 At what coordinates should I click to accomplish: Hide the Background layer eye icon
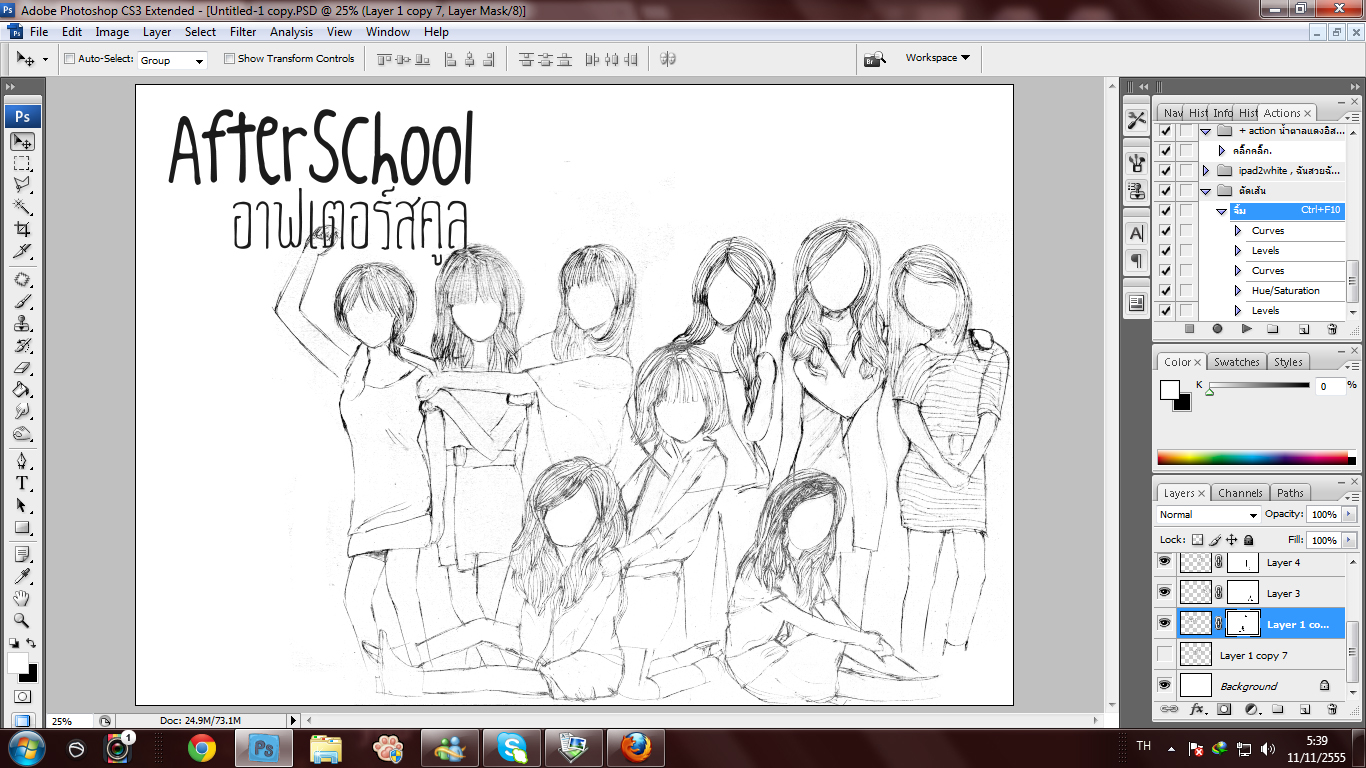(x=1164, y=686)
